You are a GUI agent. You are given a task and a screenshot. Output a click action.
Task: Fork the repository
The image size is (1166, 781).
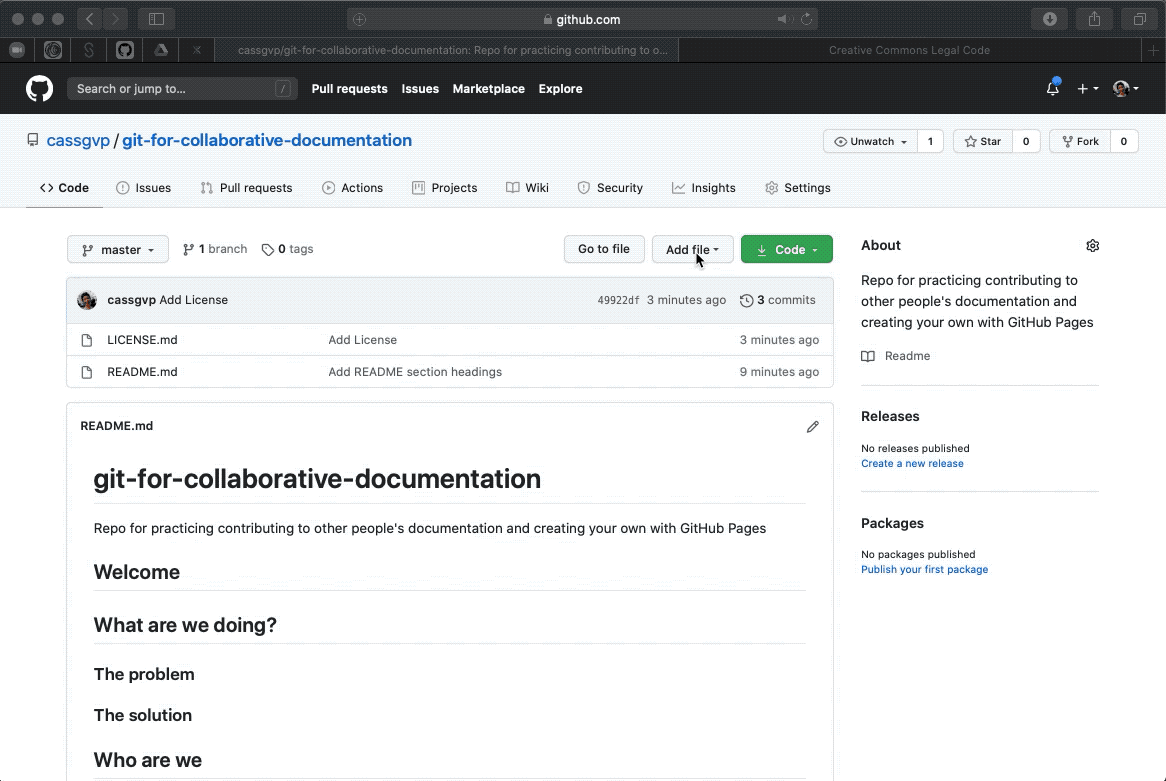1079,141
